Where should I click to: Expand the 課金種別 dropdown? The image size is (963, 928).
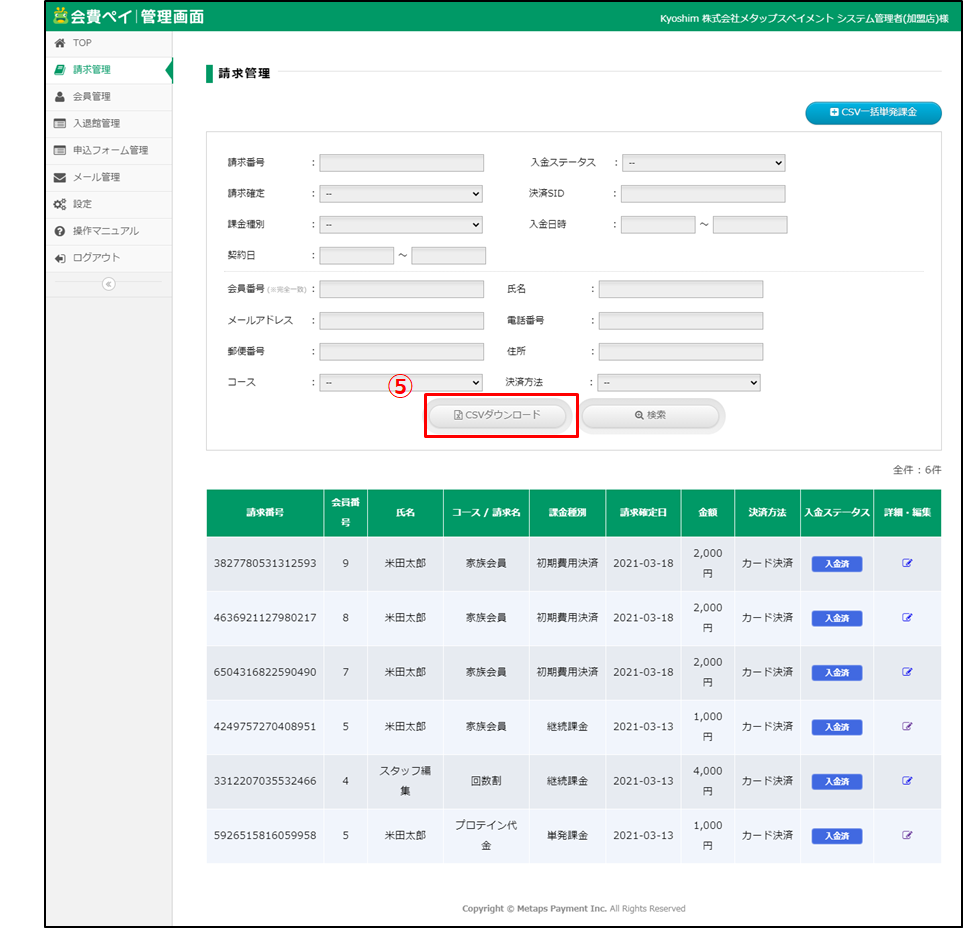point(400,225)
